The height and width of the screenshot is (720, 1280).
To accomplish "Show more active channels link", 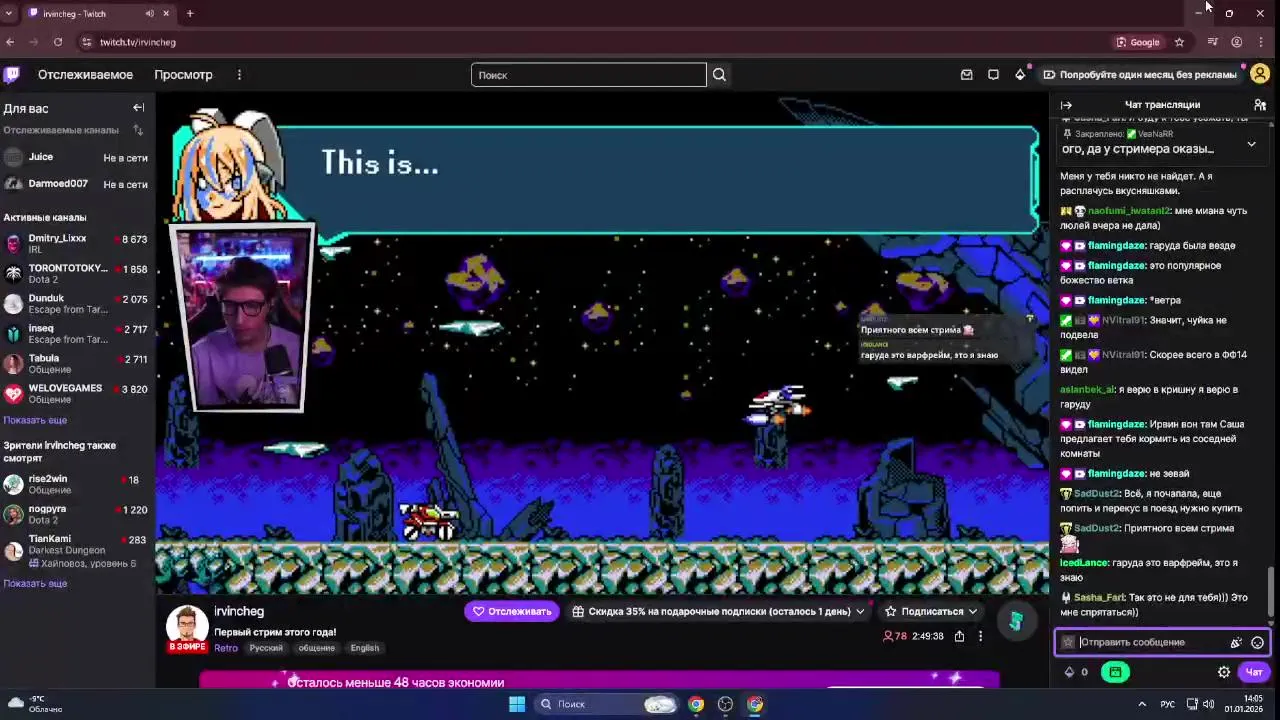I will coord(35,420).
